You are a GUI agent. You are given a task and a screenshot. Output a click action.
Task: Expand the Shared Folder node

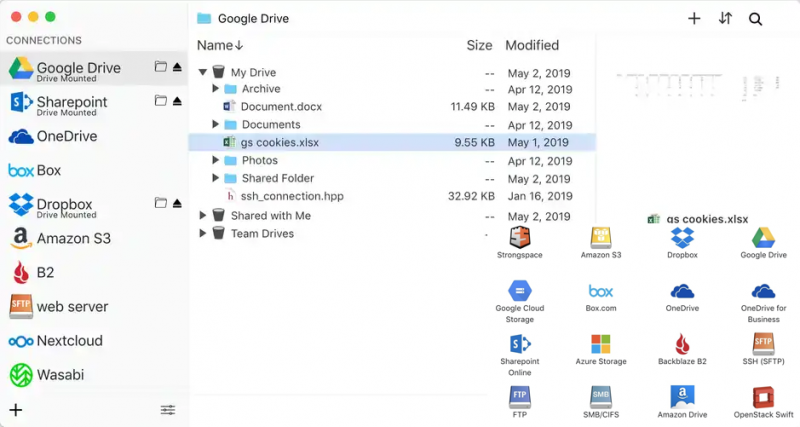(x=215, y=178)
